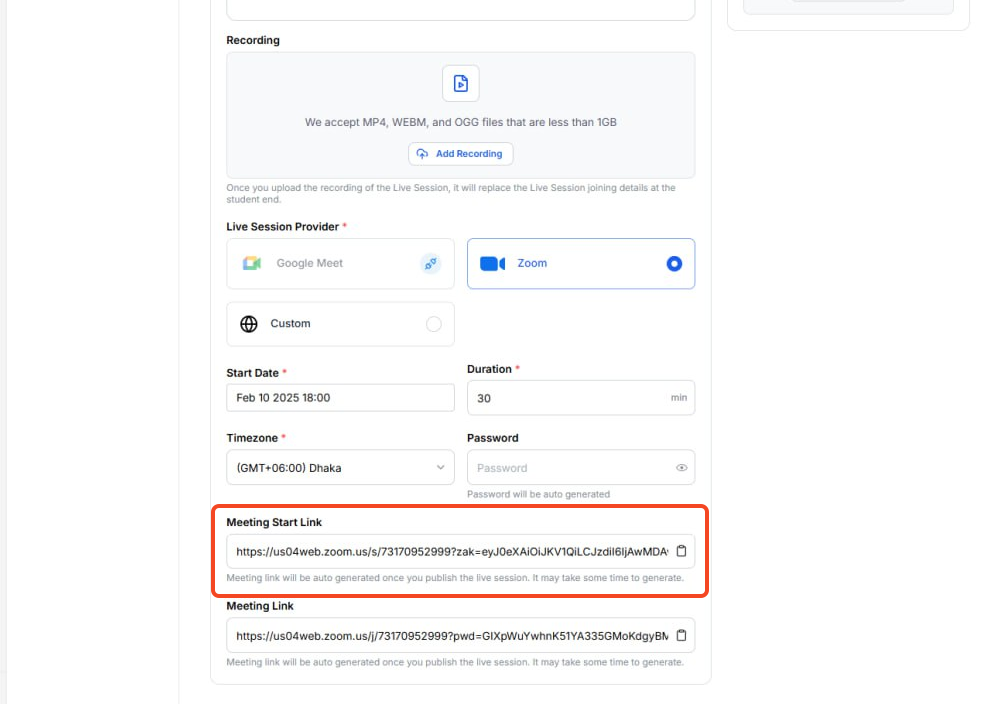Select the Custom provider radio button
This screenshot has height=704, width=996.
pos(433,324)
